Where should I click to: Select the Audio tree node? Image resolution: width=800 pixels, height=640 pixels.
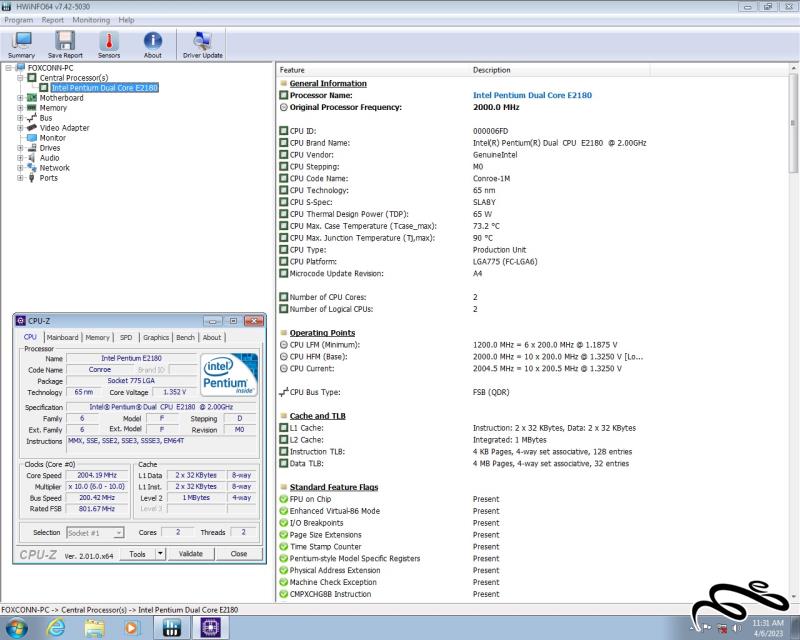coord(49,158)
